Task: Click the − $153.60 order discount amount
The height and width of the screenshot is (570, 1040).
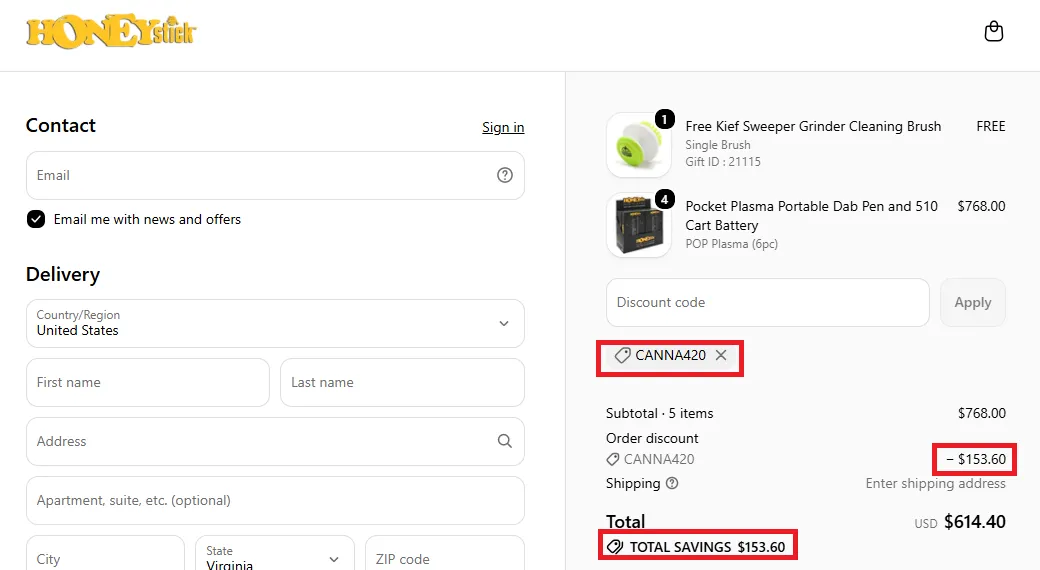Action: pos(976,459)
